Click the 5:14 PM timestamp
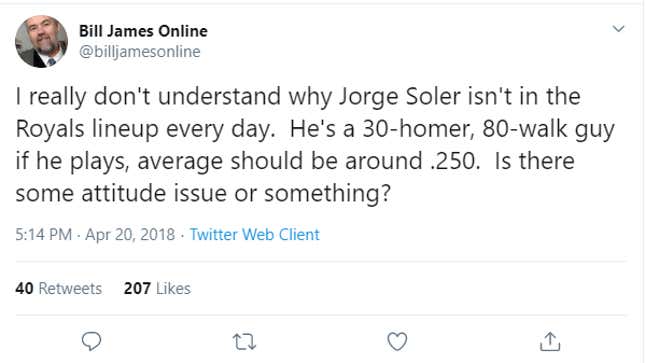645x363 pixels. (x=44, y=234)
